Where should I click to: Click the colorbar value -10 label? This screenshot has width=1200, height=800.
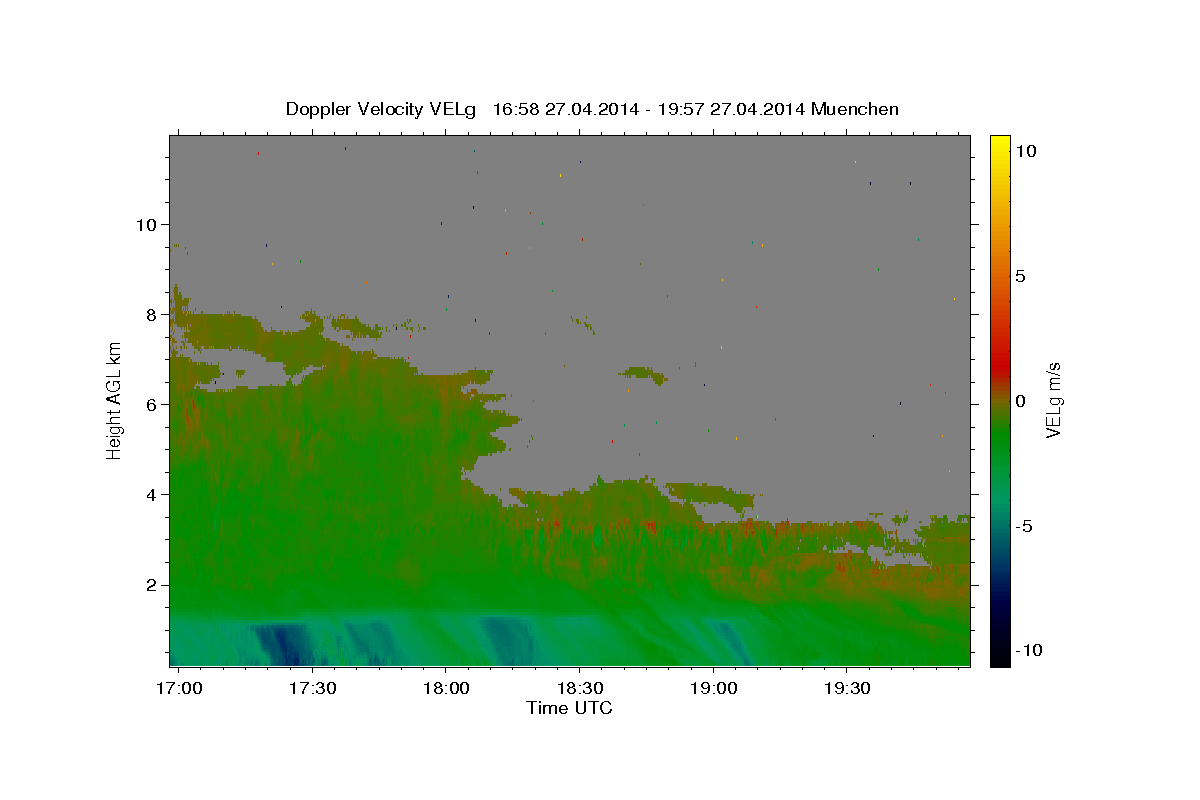[x=1028, y=651]
